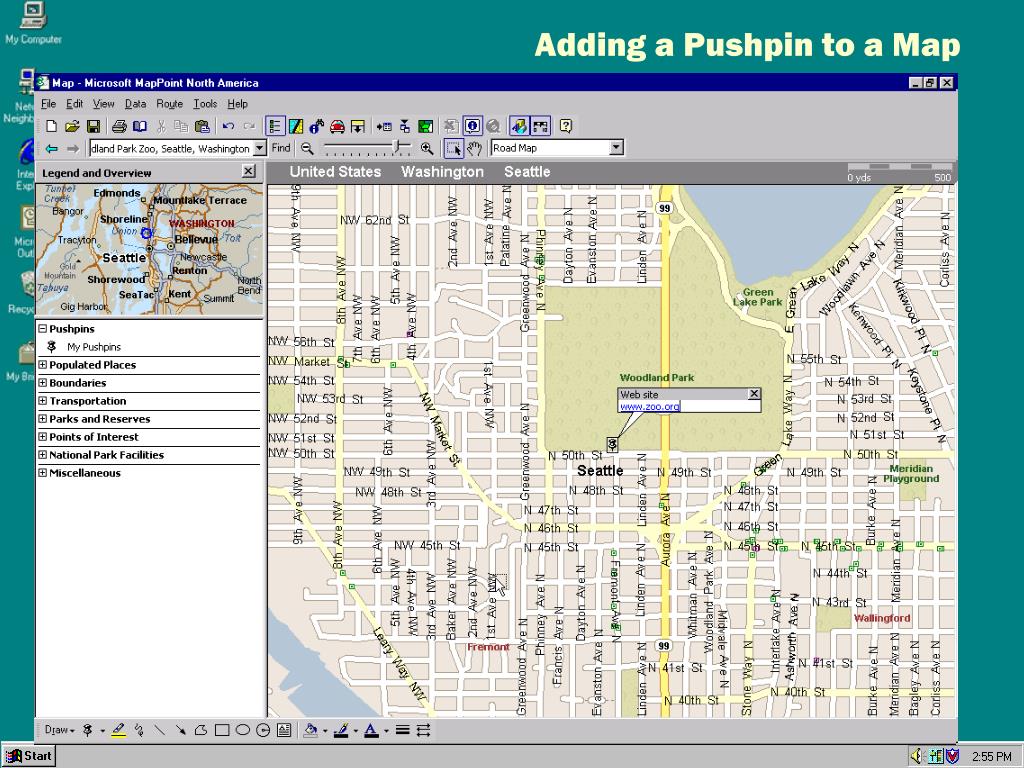This screenshot has height=768, width=1024.
Task: Collapse the Pushpins legend section
Action: pos(42,328)
